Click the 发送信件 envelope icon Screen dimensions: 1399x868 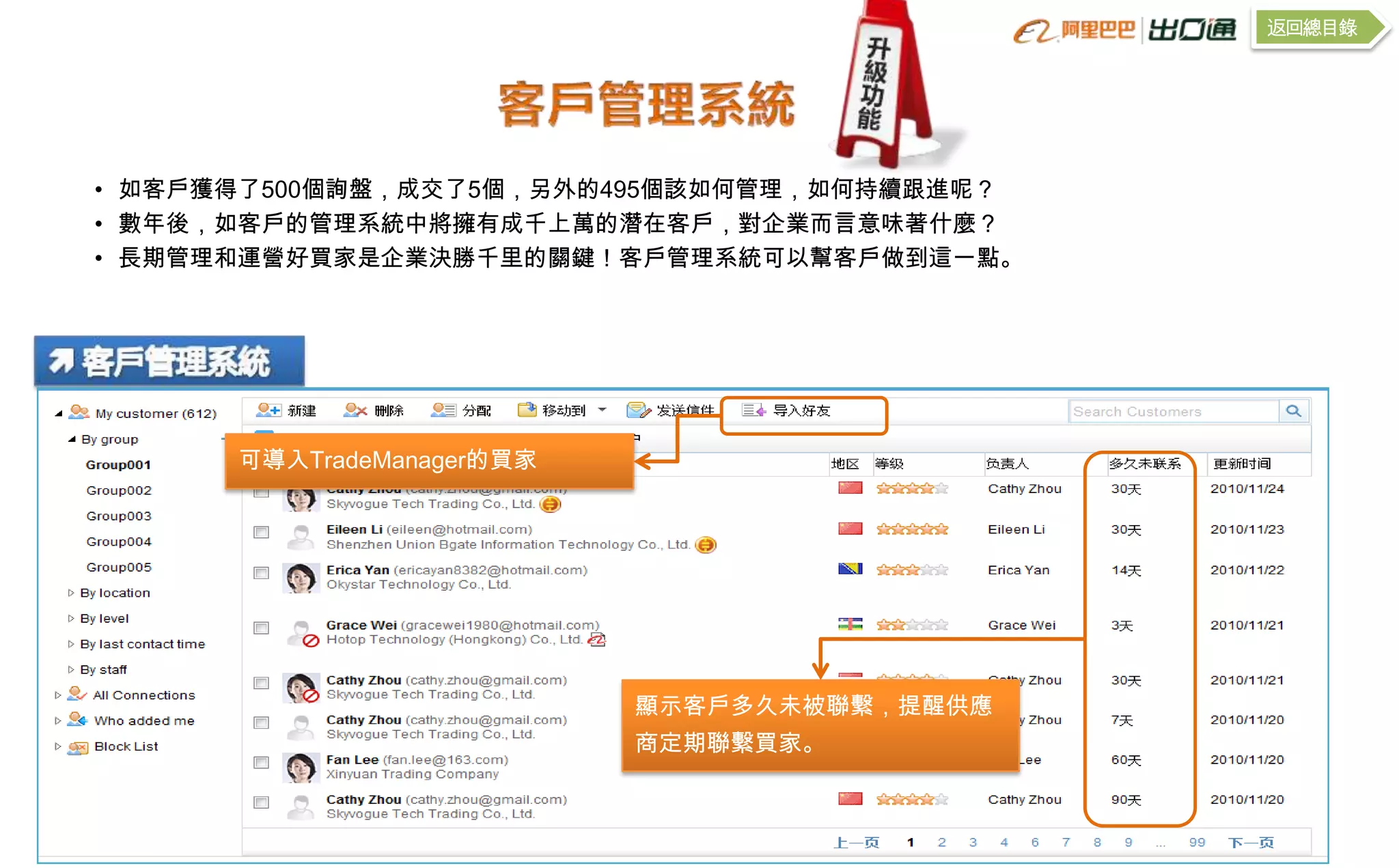click(638, 410)
